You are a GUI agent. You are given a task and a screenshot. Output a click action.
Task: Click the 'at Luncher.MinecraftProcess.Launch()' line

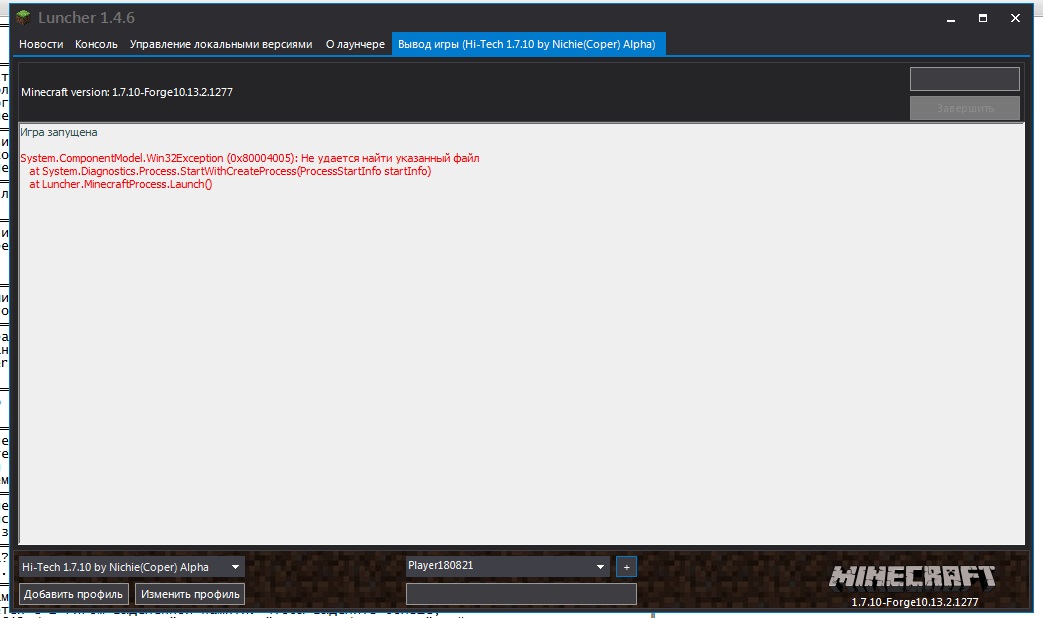[120, 184]
